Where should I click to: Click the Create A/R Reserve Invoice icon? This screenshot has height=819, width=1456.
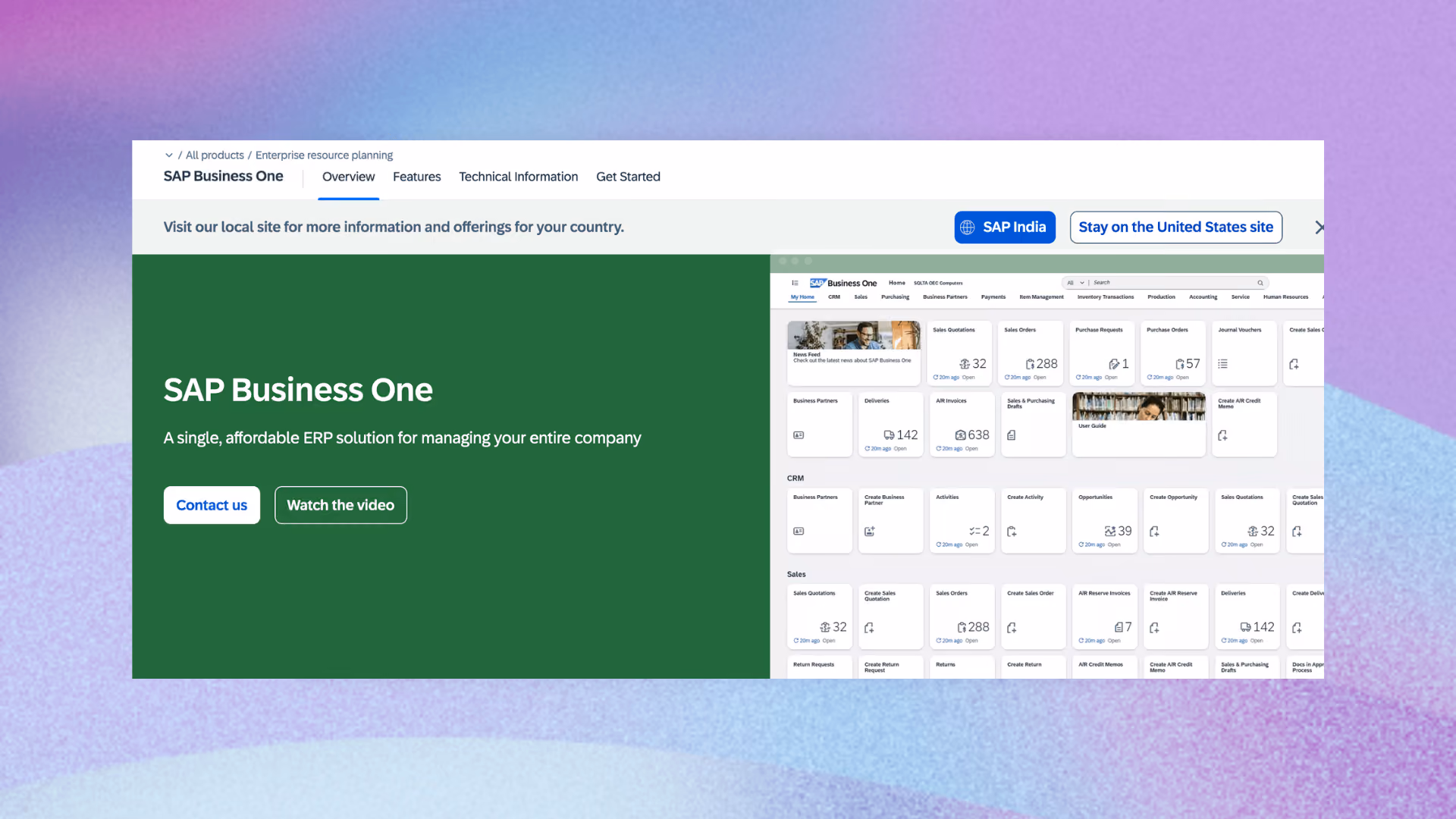[1154, 628]
